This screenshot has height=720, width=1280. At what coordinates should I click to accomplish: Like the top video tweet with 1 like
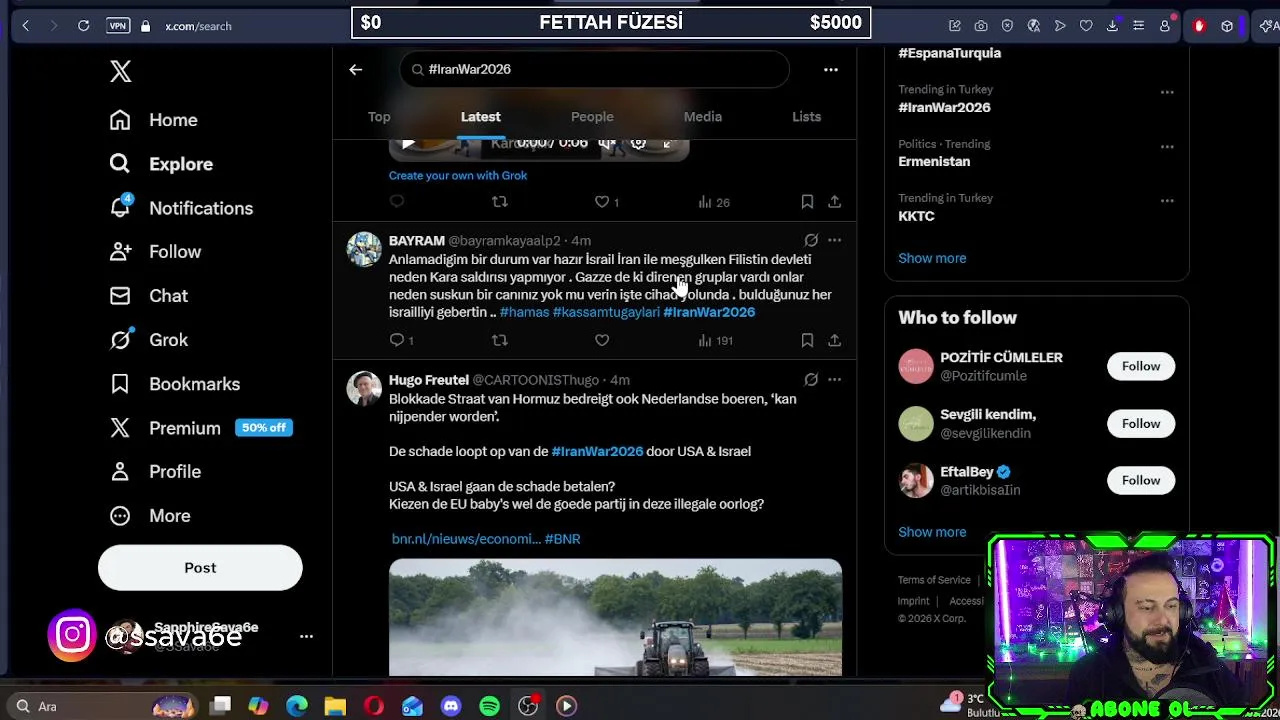click(x=607, y=202)
